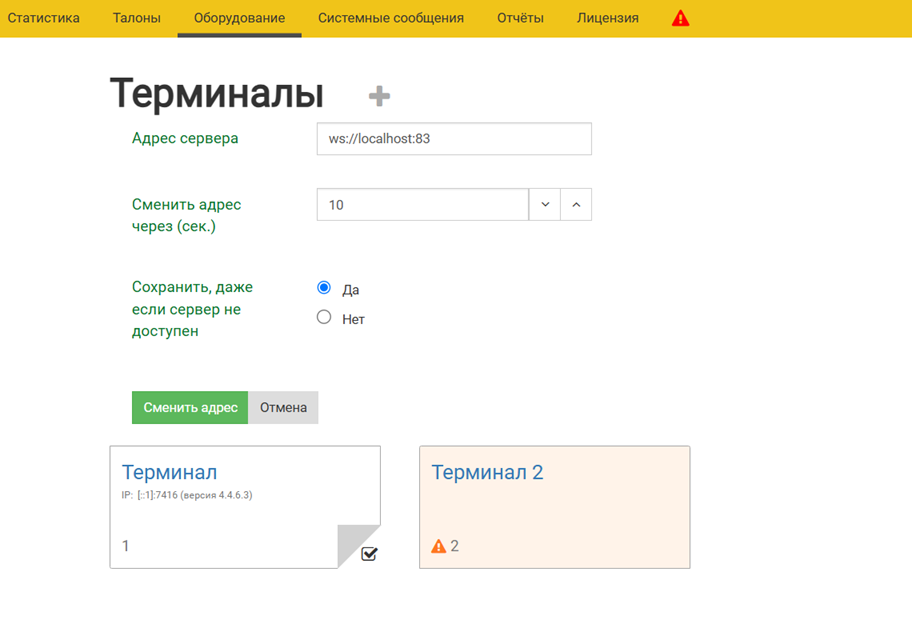Screen dimensions: 912x620
Task: Open the Терминал title link
Action: click(x=169, y=472)
